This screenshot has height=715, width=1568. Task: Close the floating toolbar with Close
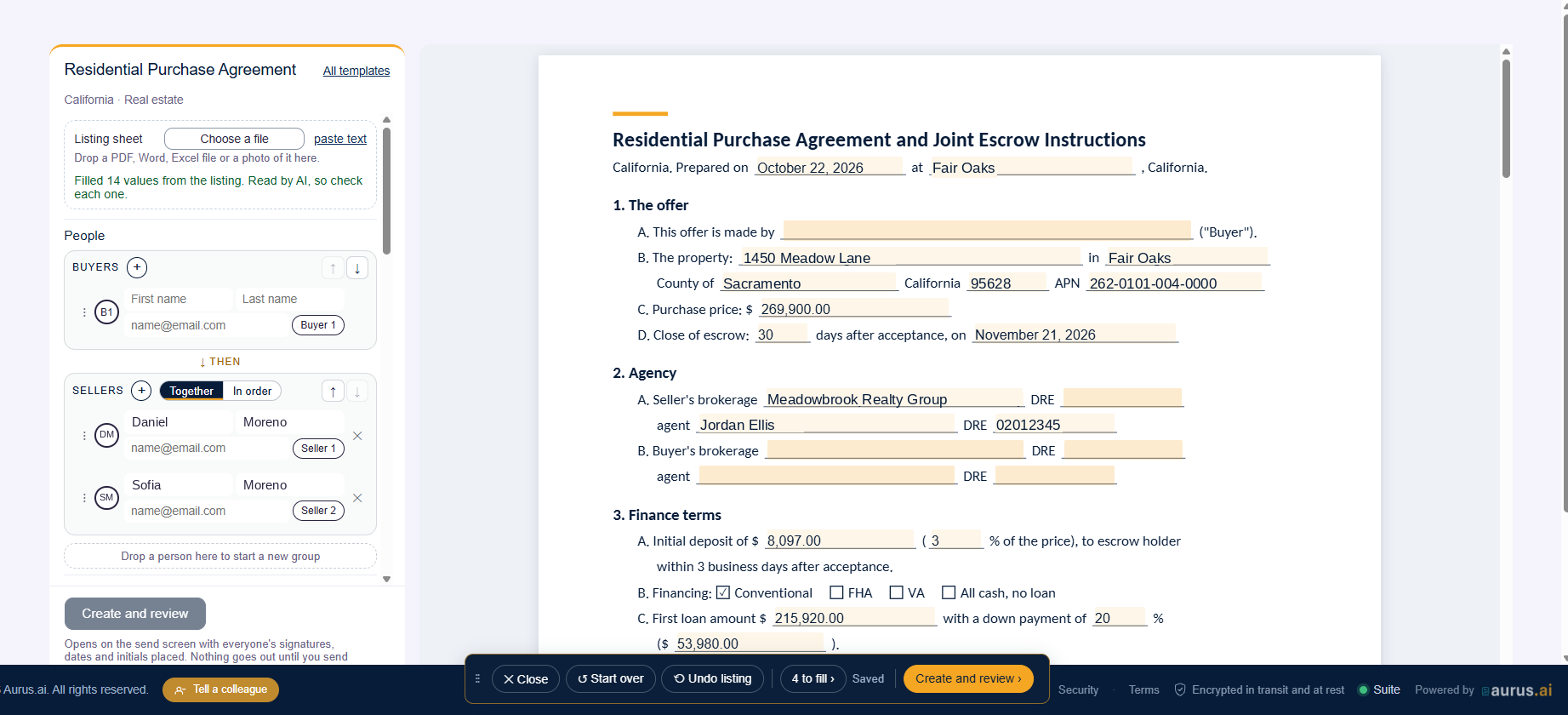tap(526, 678)
